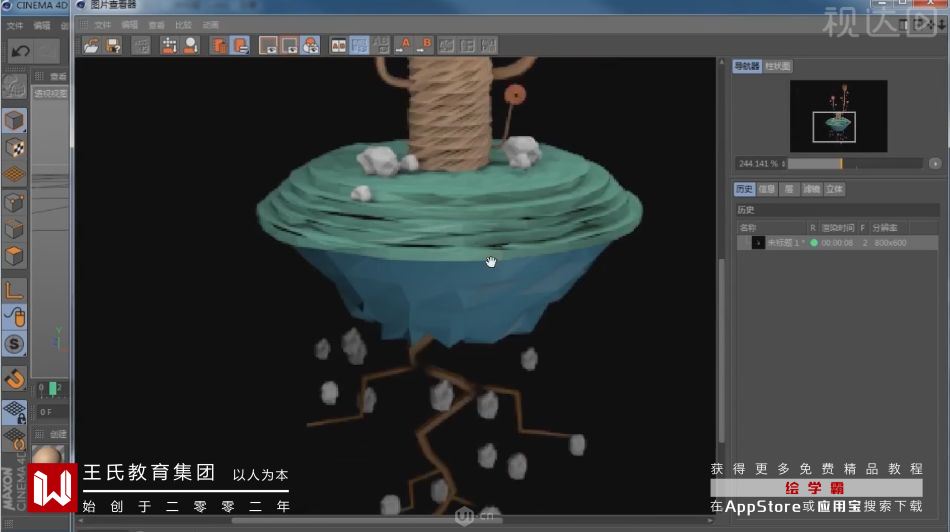This screenshot has height=532, width=950.
Task: Click the 0 F frame field
Action: click(51, 412)
